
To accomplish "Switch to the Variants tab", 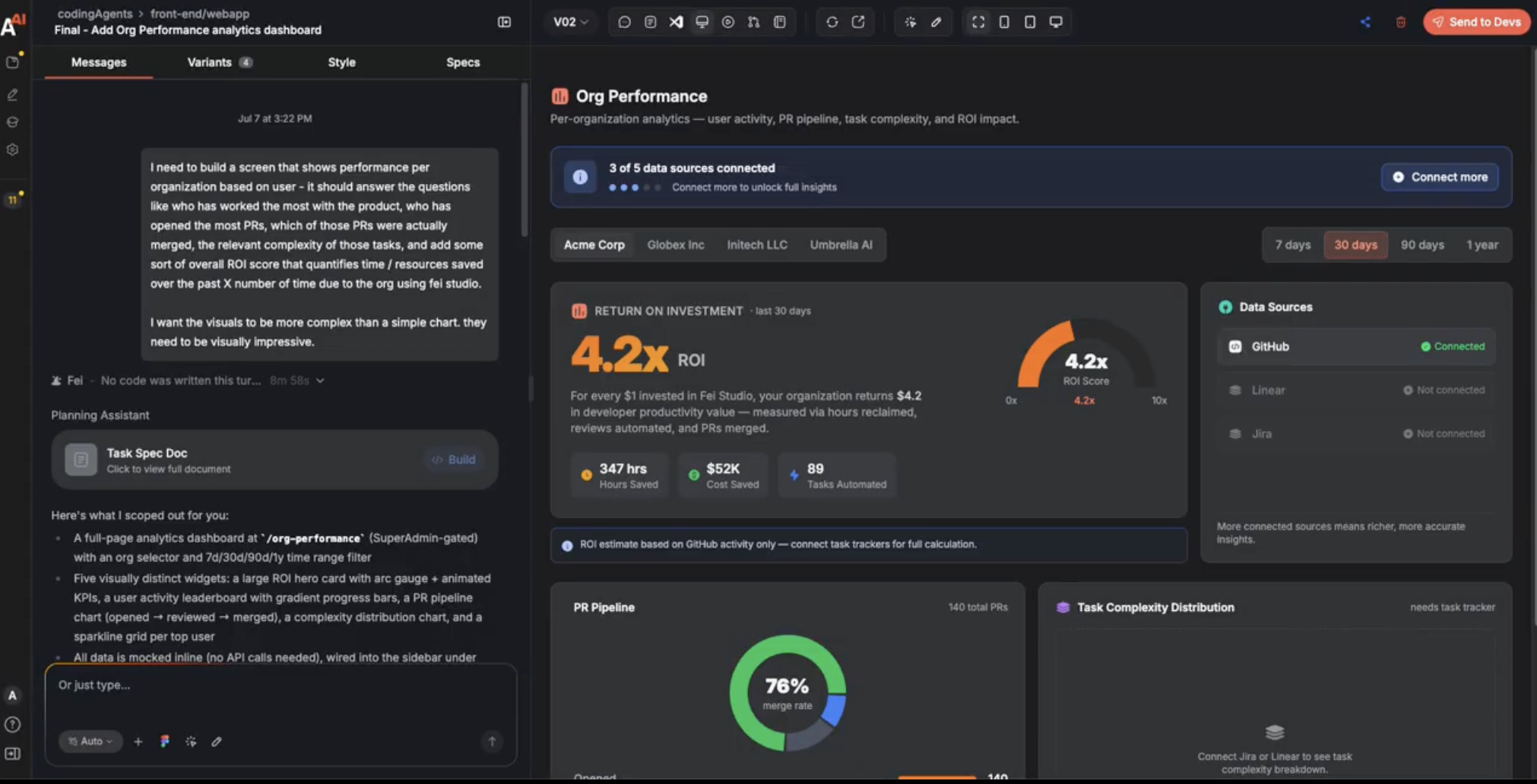I will pyautogui.click(x=219, y=62).
